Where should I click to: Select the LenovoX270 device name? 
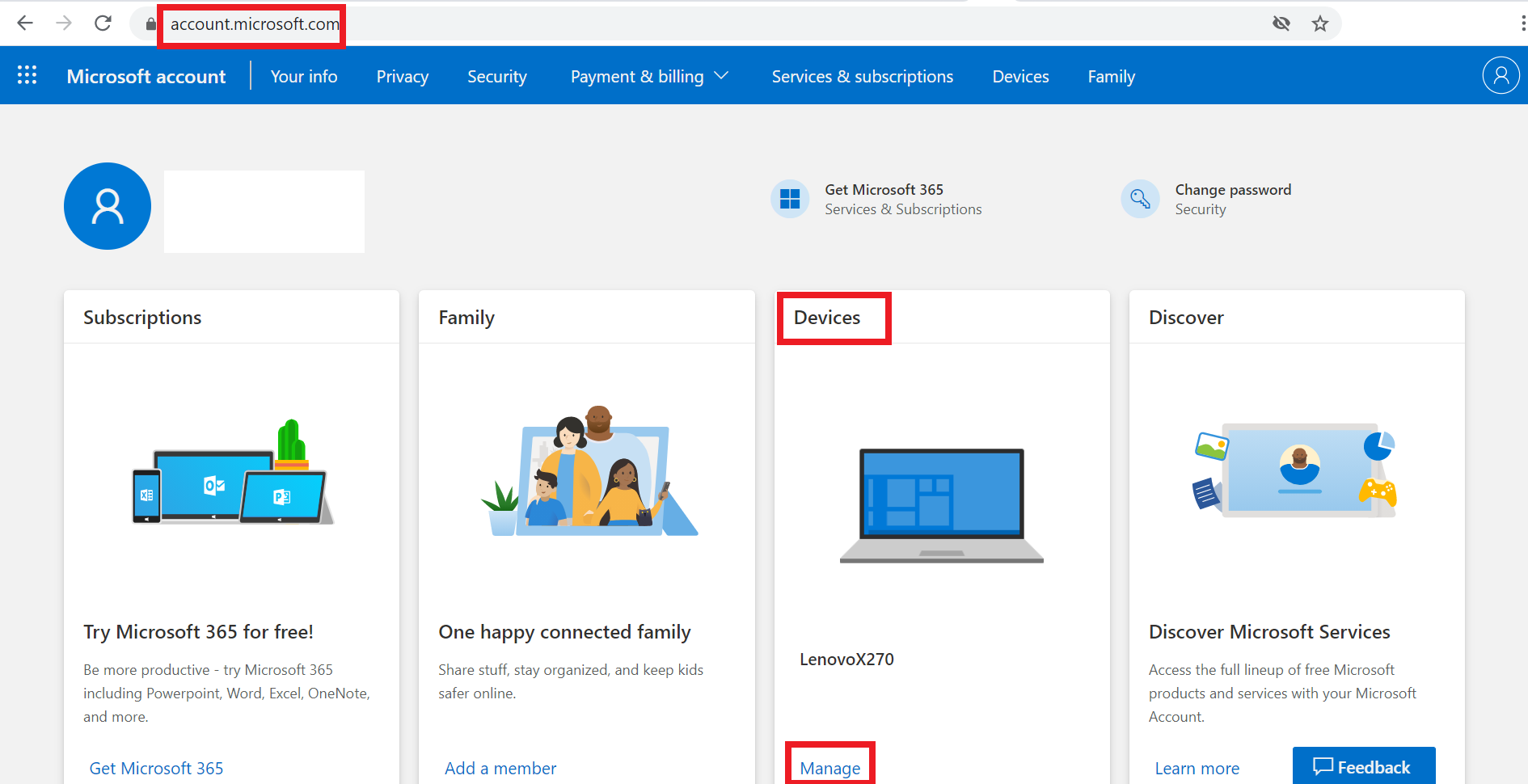click(846, 660)
